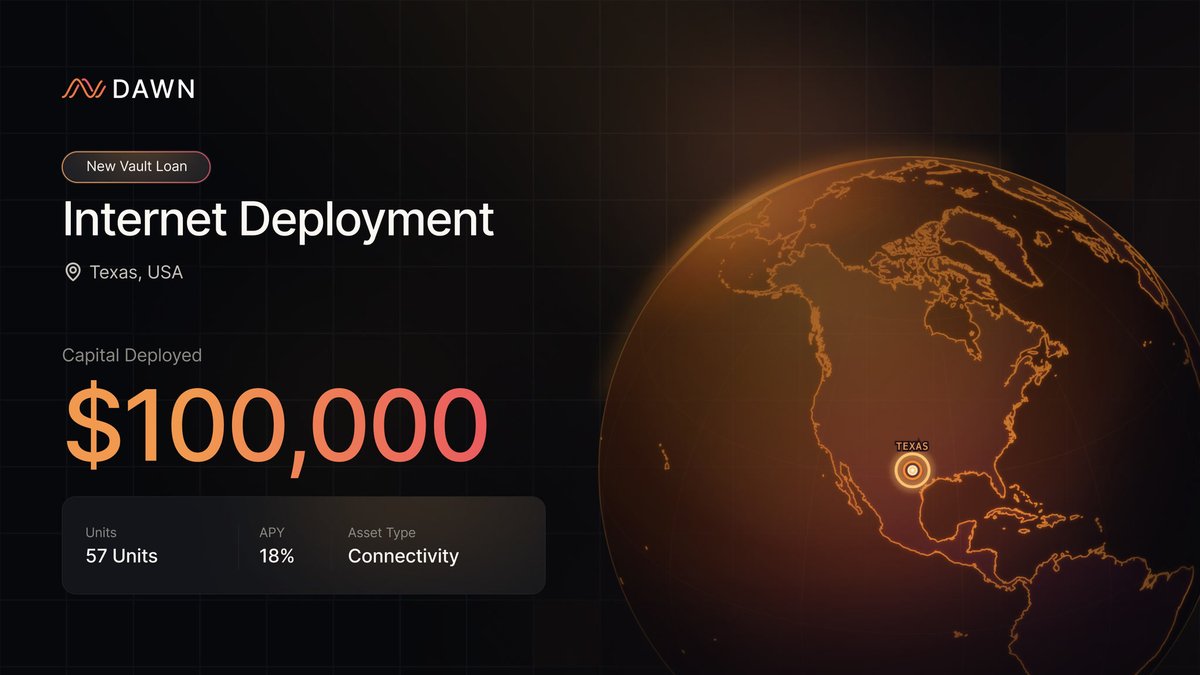The image size is (1200, 675).
Task: Click the TEXAS label above the marker
Action: tap(912, 446)
